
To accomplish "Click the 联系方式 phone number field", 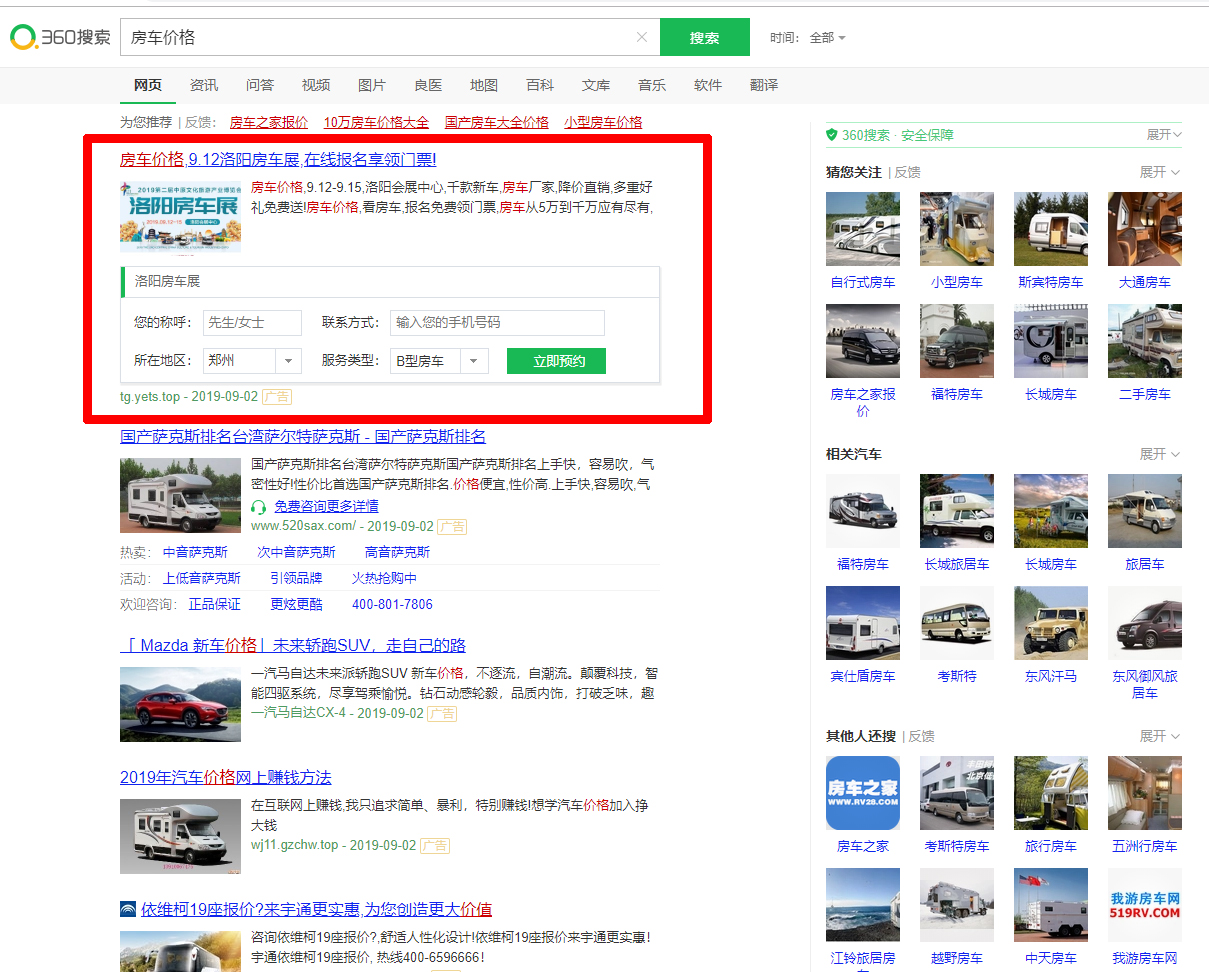I will [x=497, y=323].
